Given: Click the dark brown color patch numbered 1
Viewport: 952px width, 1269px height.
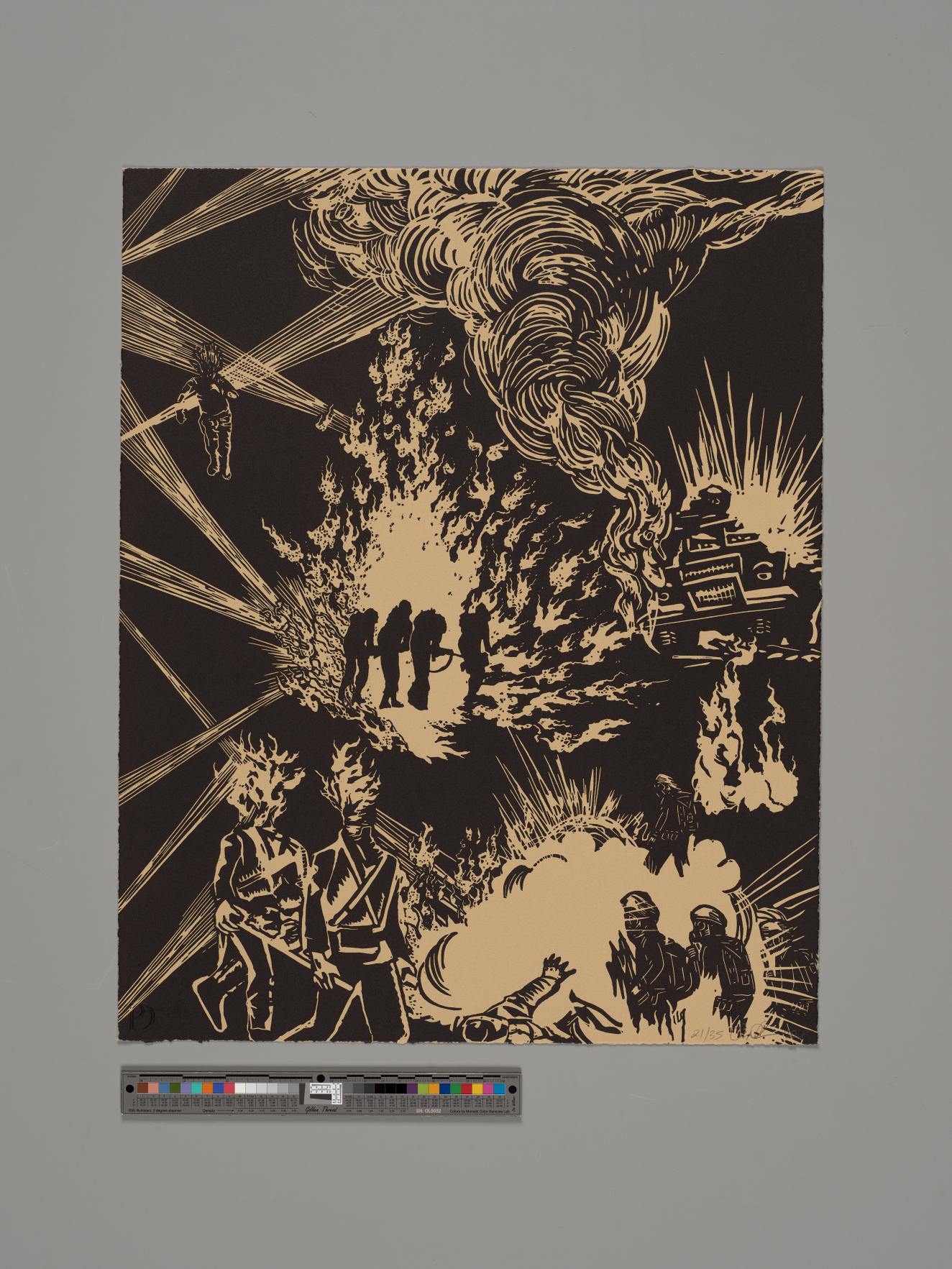Looking at the screenshot, I should click(x=142, y=1088).
